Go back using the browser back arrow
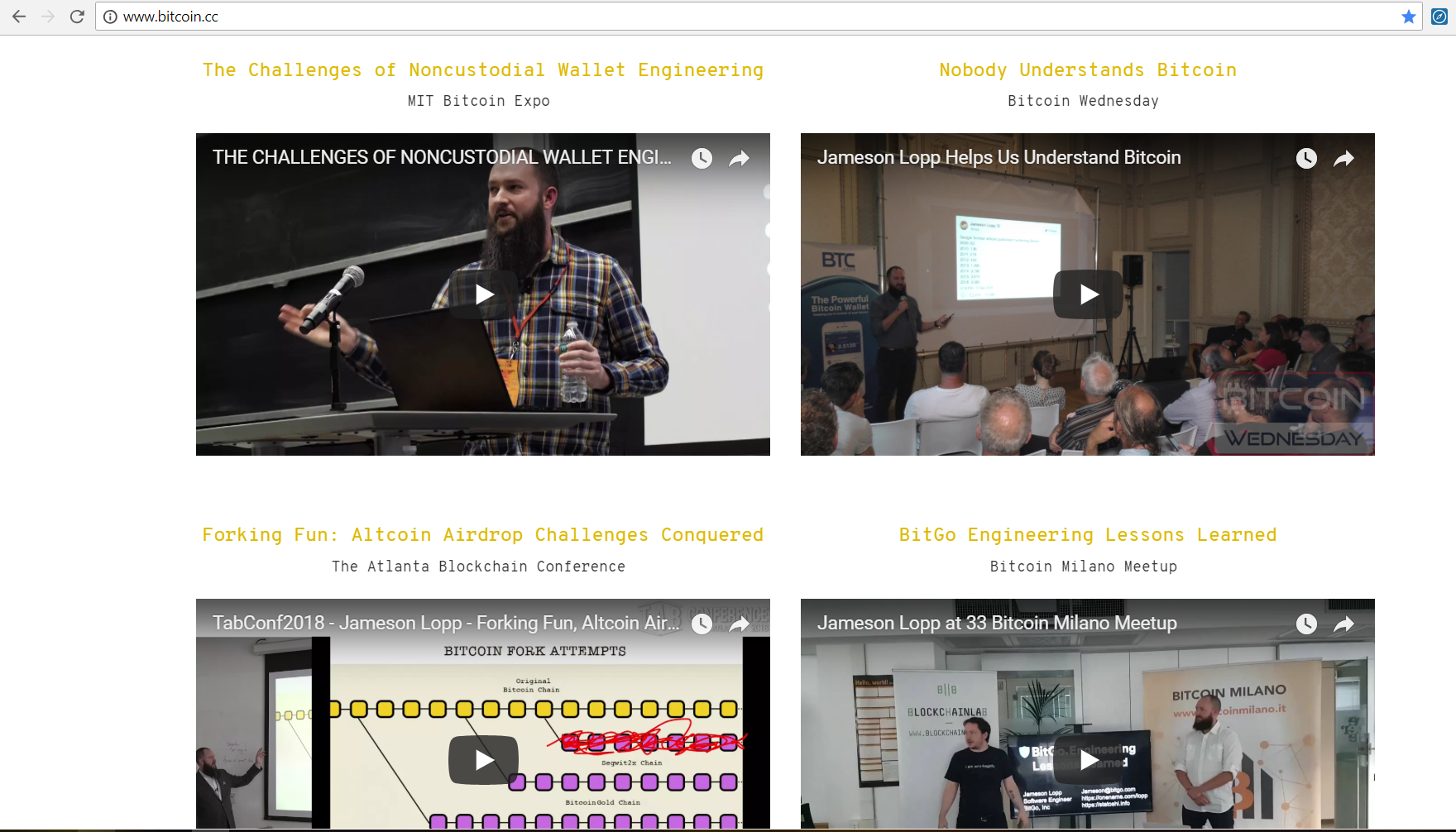Image resolution: width=1456 pixels, height=832 pixels. [x=19, y=17]
